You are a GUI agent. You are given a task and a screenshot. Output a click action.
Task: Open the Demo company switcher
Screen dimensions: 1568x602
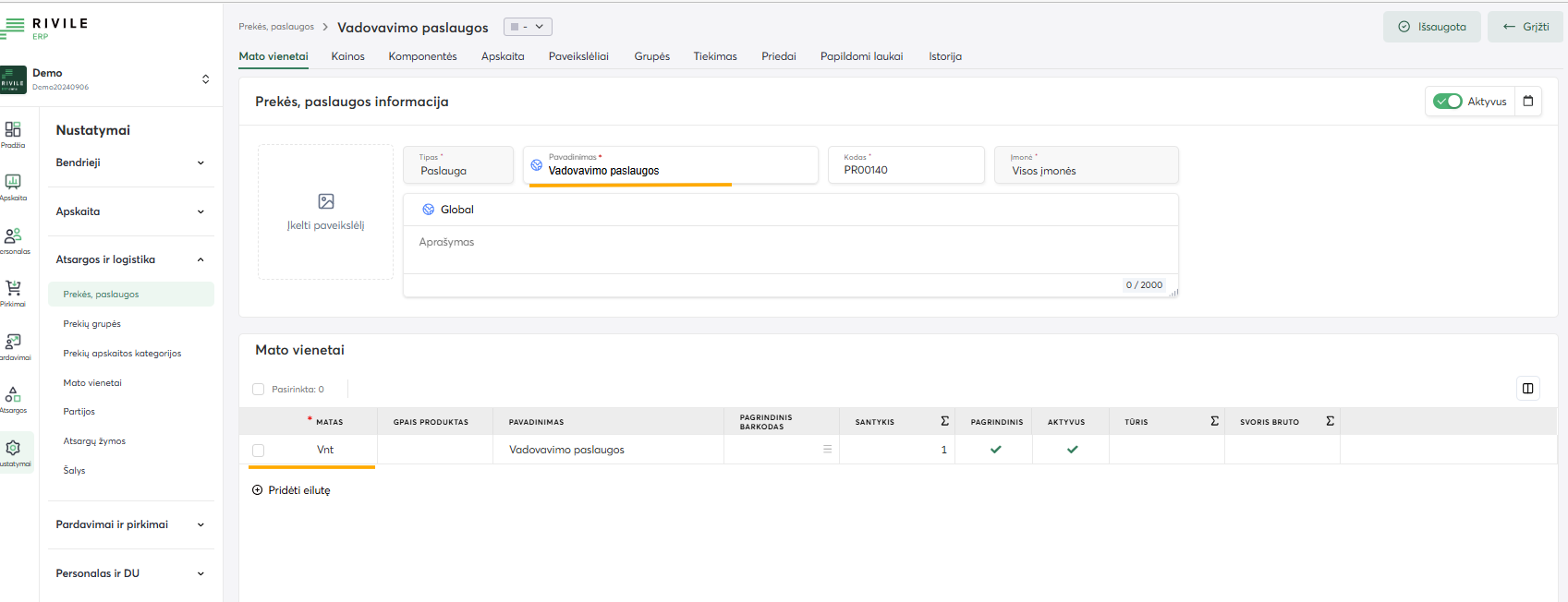205,79
